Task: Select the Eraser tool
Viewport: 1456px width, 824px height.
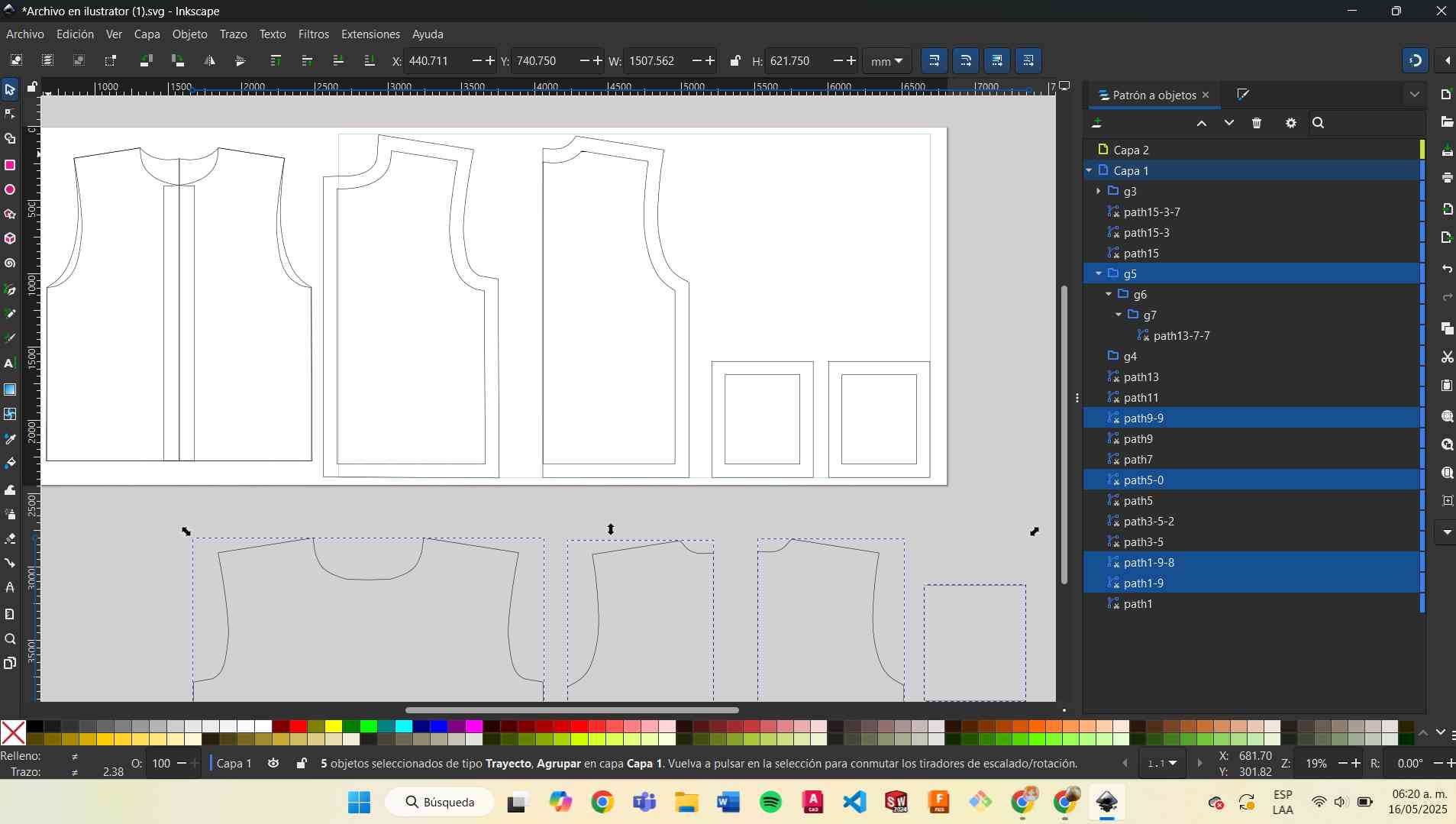Action: (10, 539)
